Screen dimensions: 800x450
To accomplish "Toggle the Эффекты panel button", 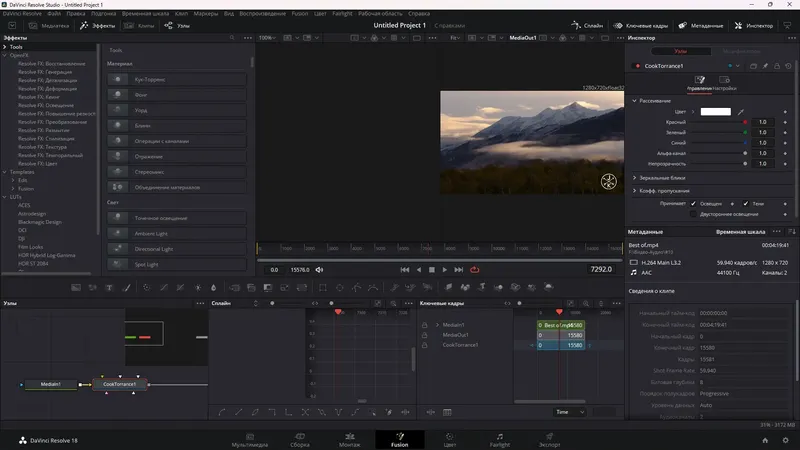I will tap(97, 25).
